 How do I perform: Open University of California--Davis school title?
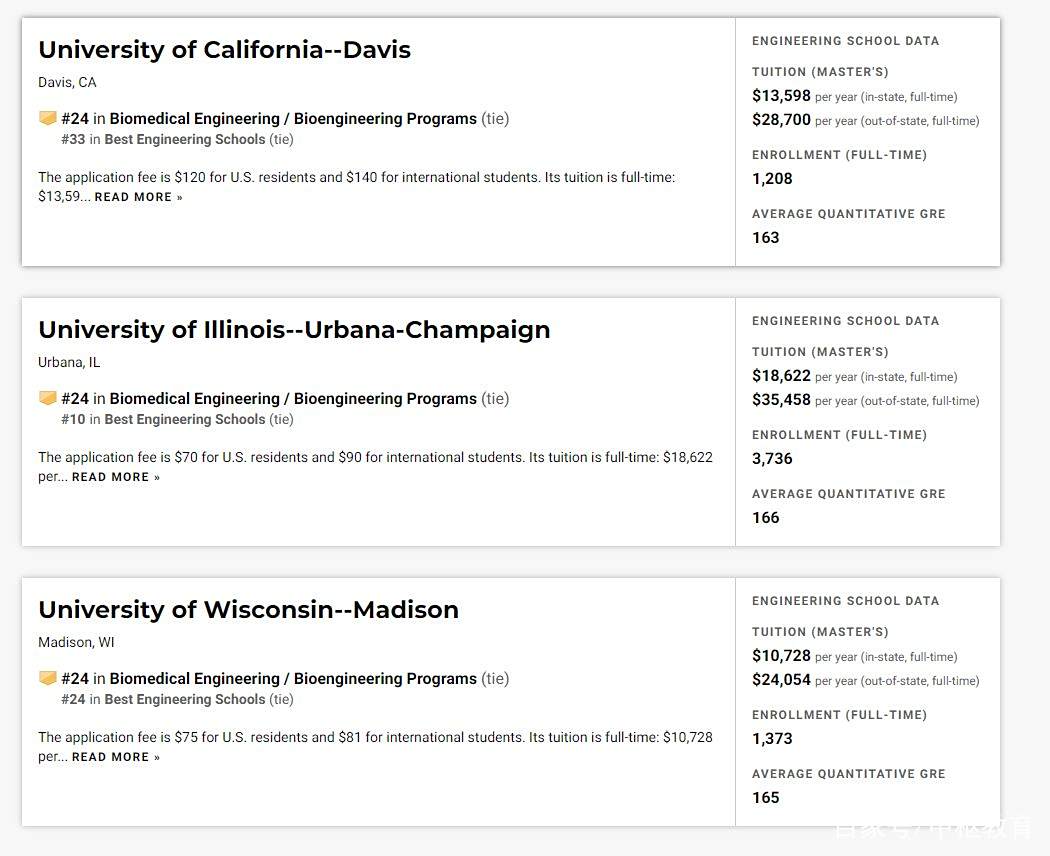[x=224, y=50]
